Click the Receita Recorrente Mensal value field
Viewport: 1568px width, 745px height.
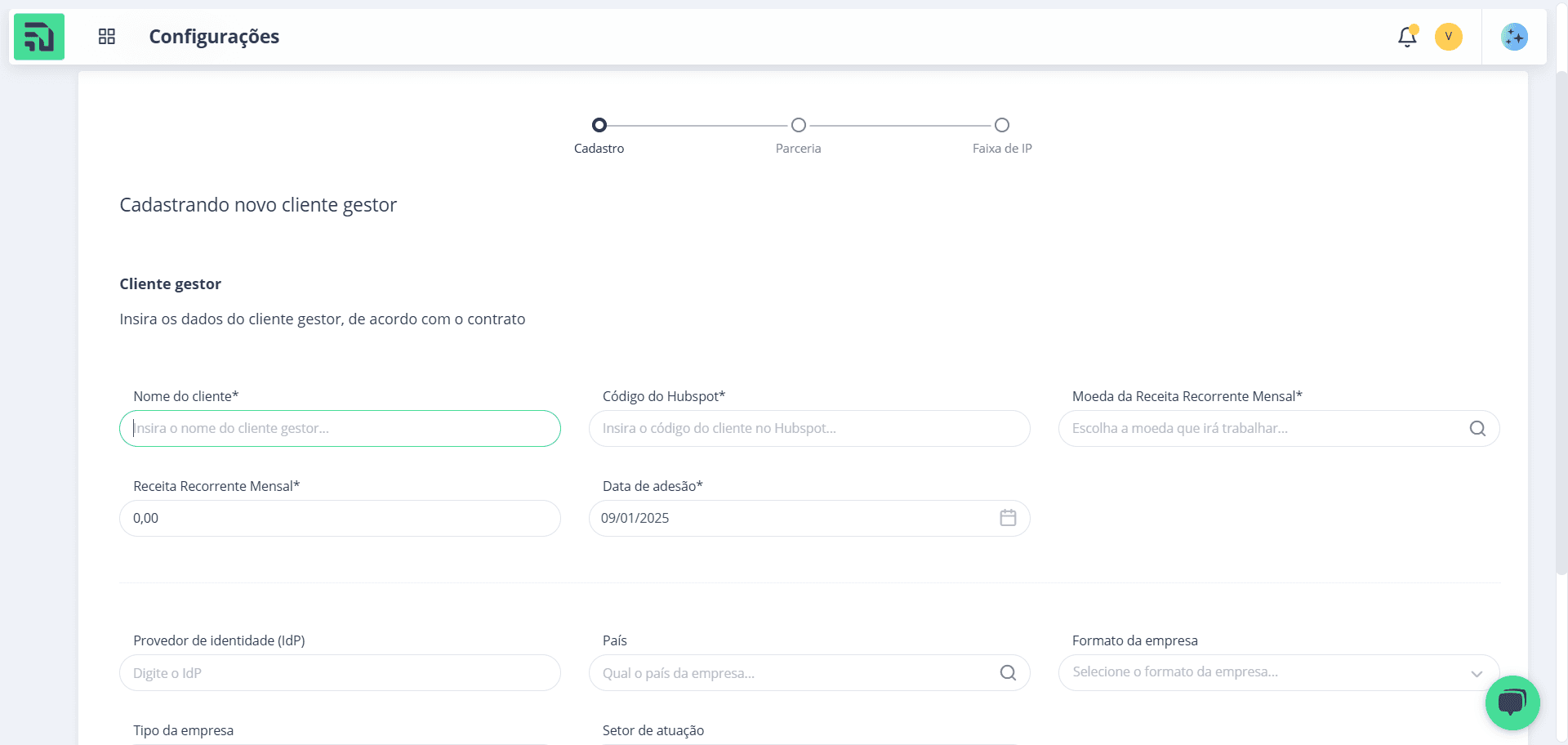pos(340,518)
